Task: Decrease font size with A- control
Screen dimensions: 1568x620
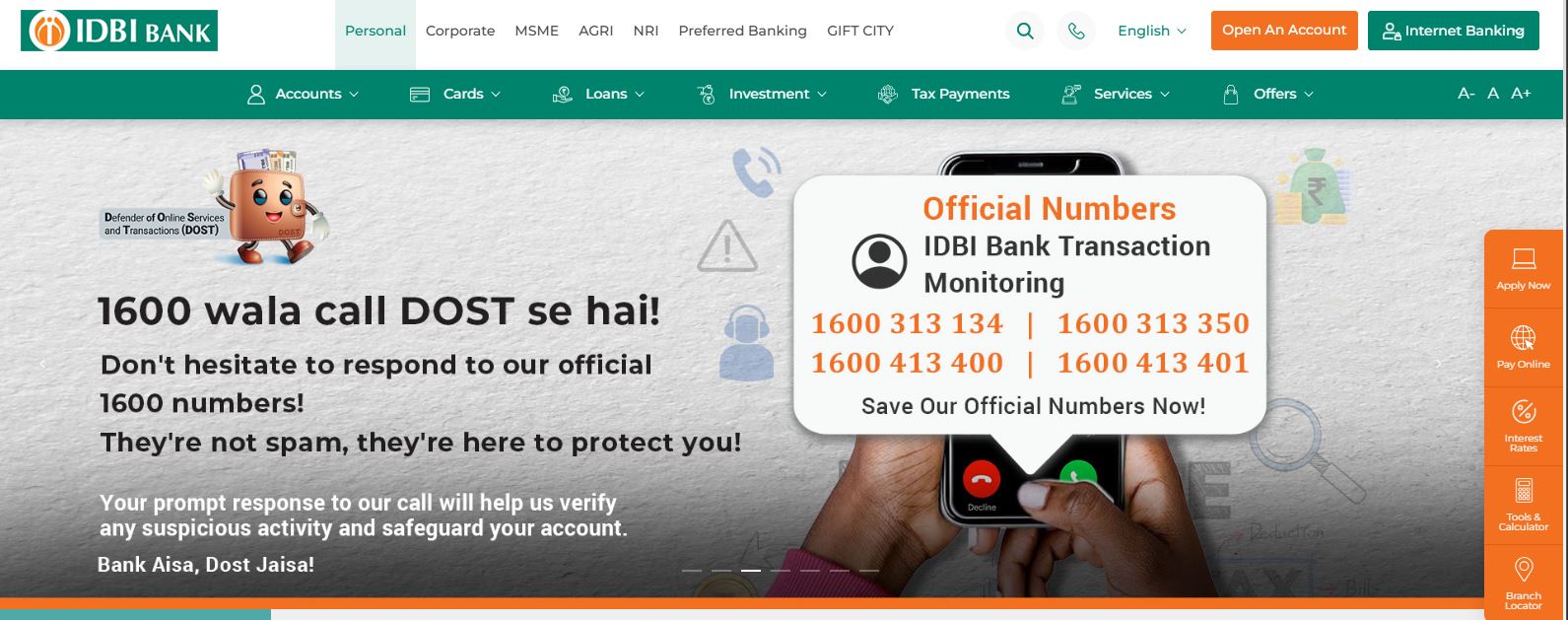Action: (x=1466, y=94)
